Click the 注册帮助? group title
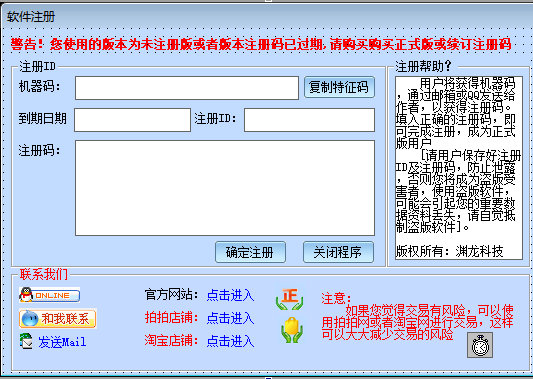533x379 pixels. click(x=423, y=66)
